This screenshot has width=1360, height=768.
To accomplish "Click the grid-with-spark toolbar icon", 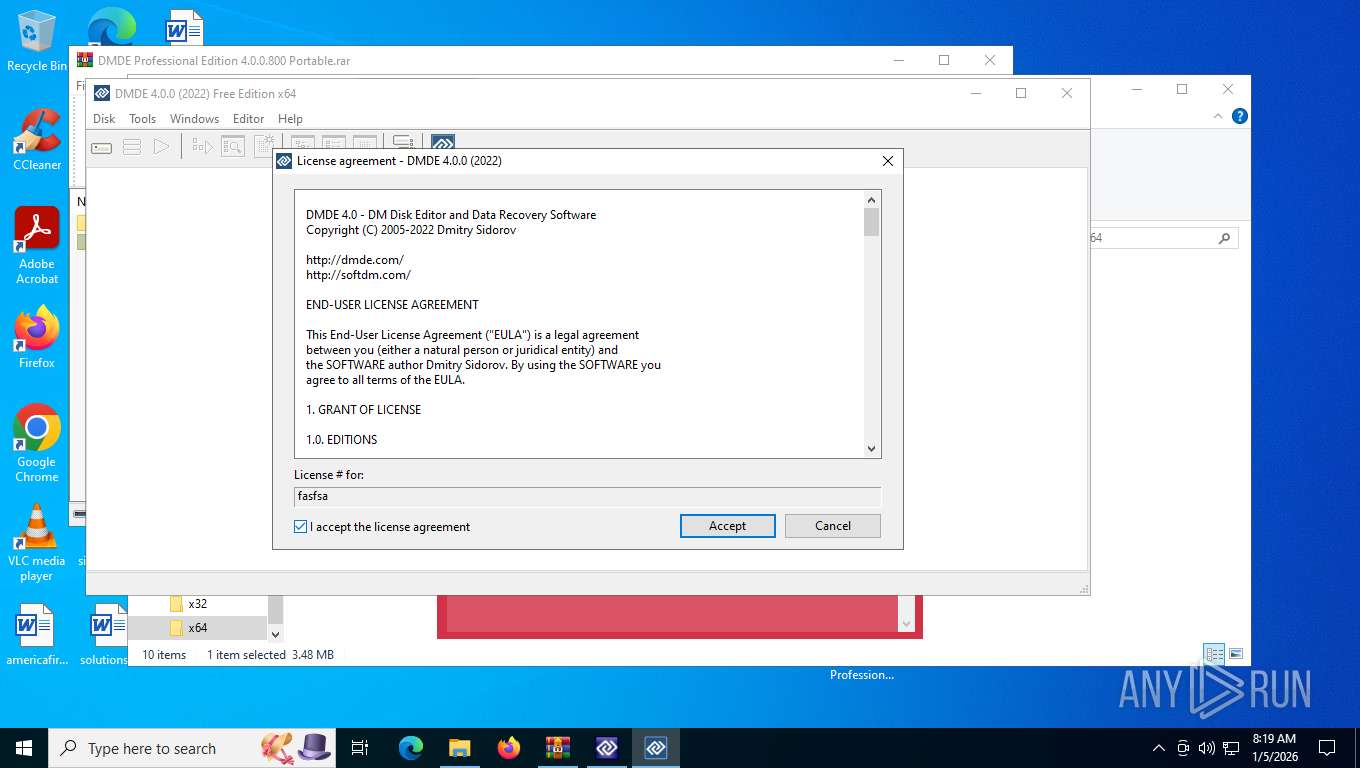I will (264, 147).
